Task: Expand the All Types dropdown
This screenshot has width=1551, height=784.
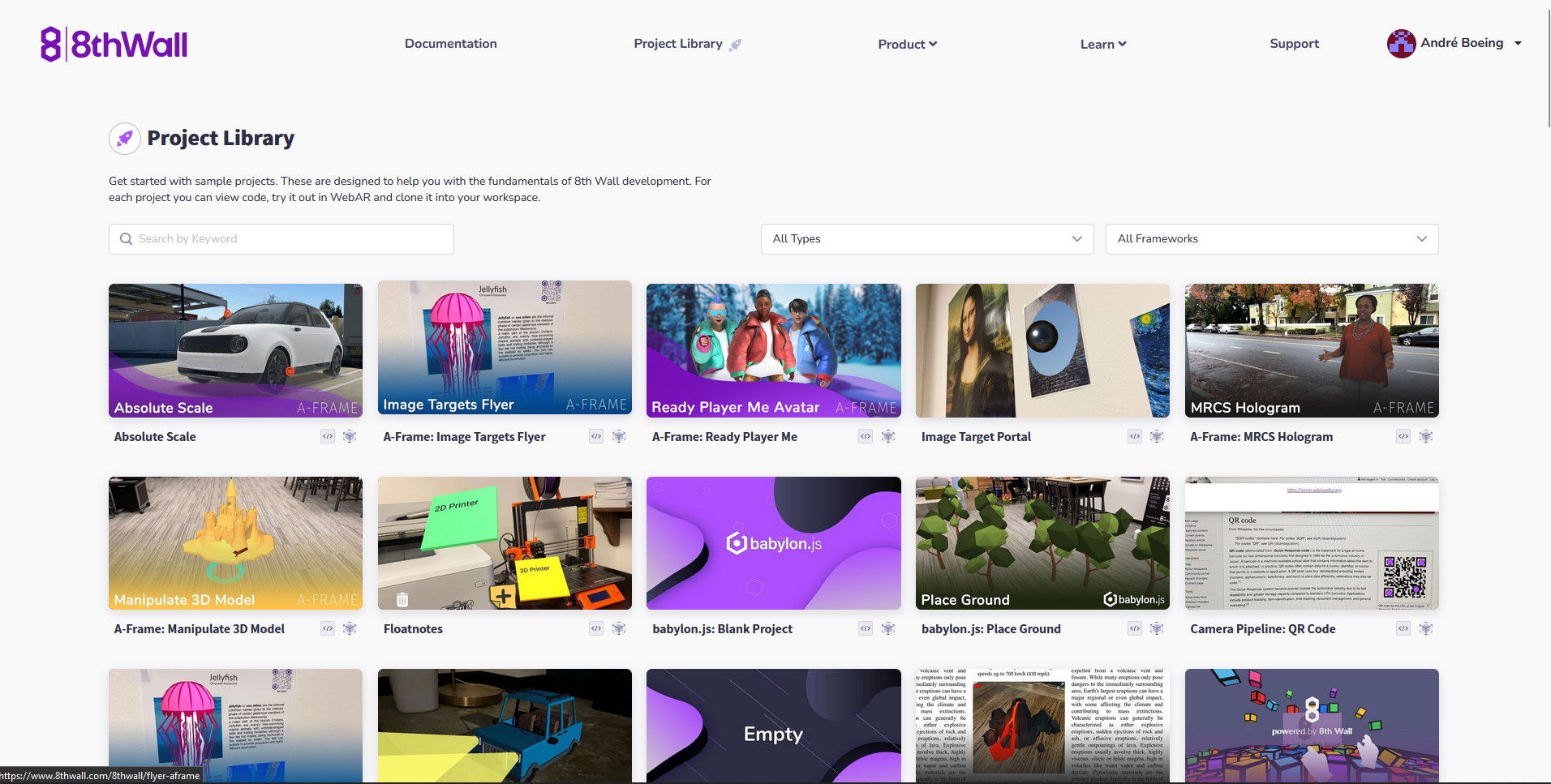Action: pos(926,239)
